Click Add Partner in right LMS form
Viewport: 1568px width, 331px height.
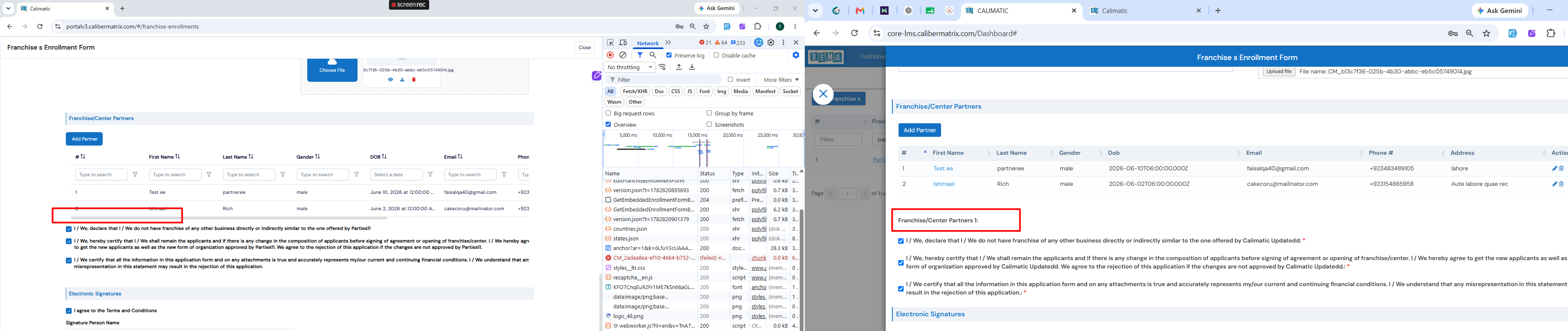click(x=920, y=130)
